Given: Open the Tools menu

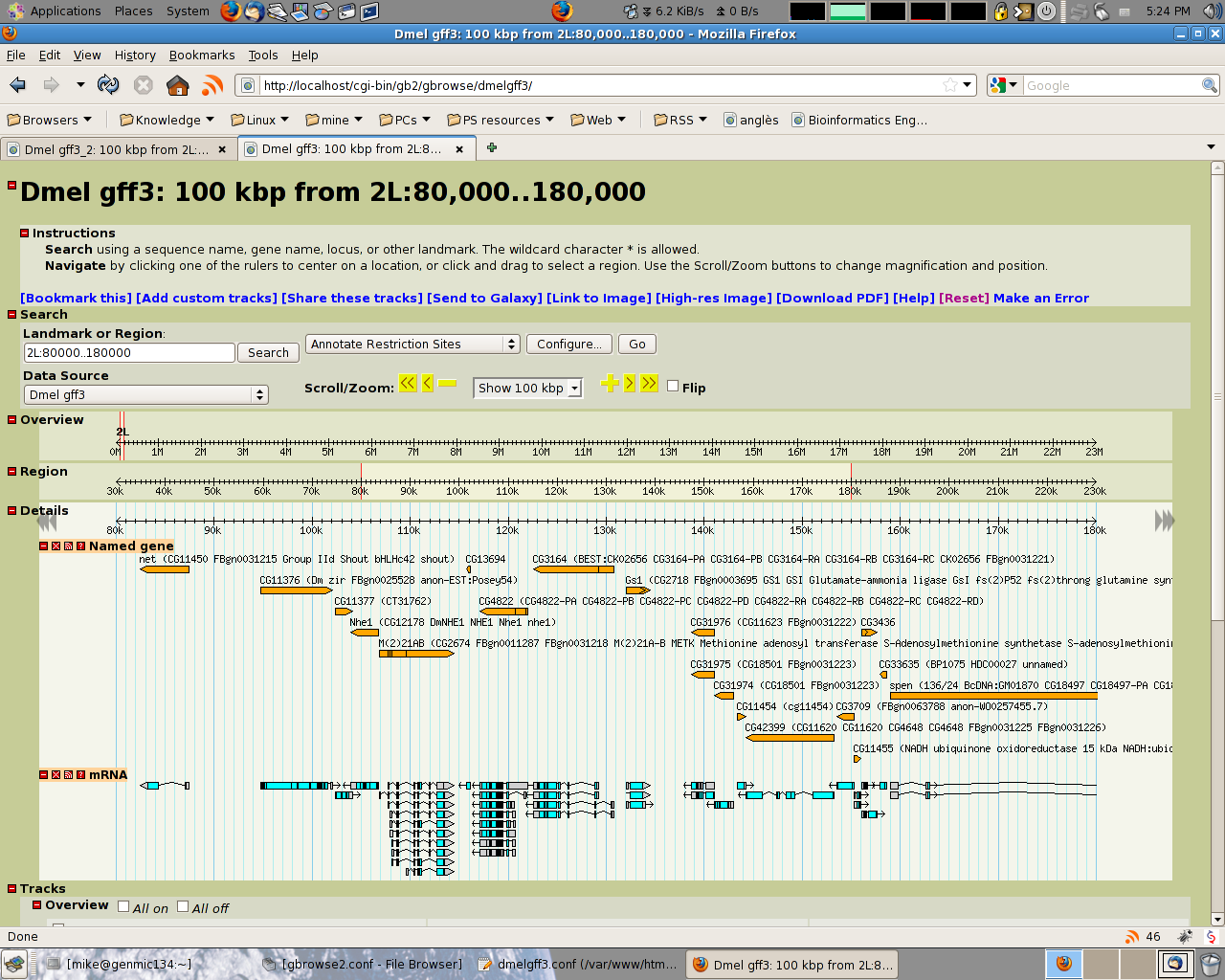Looking at the screenshot, I should 263,56.
